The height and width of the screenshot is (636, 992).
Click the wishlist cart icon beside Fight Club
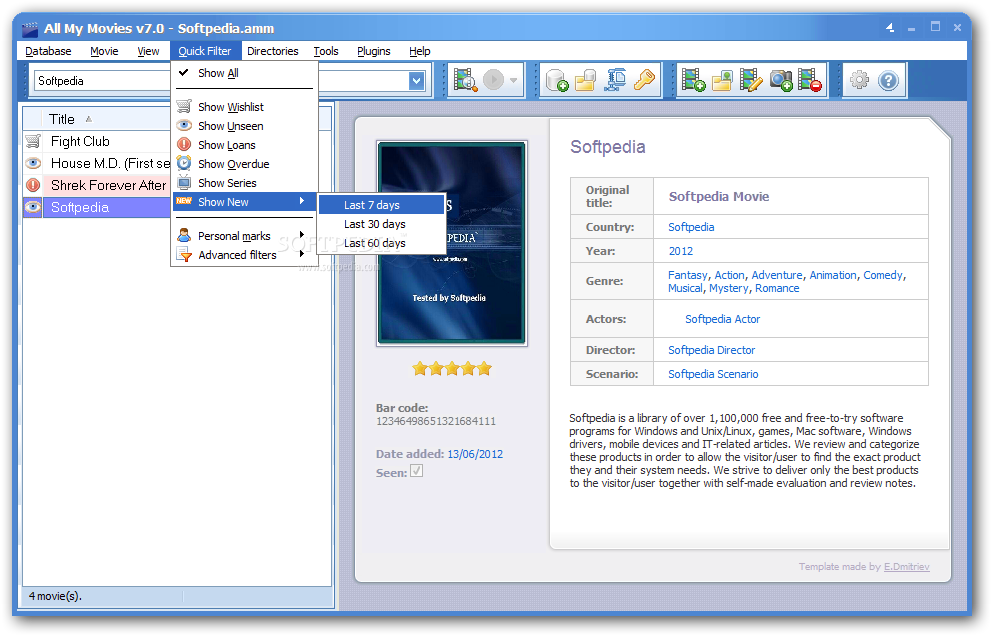click(x=33, y=141)
